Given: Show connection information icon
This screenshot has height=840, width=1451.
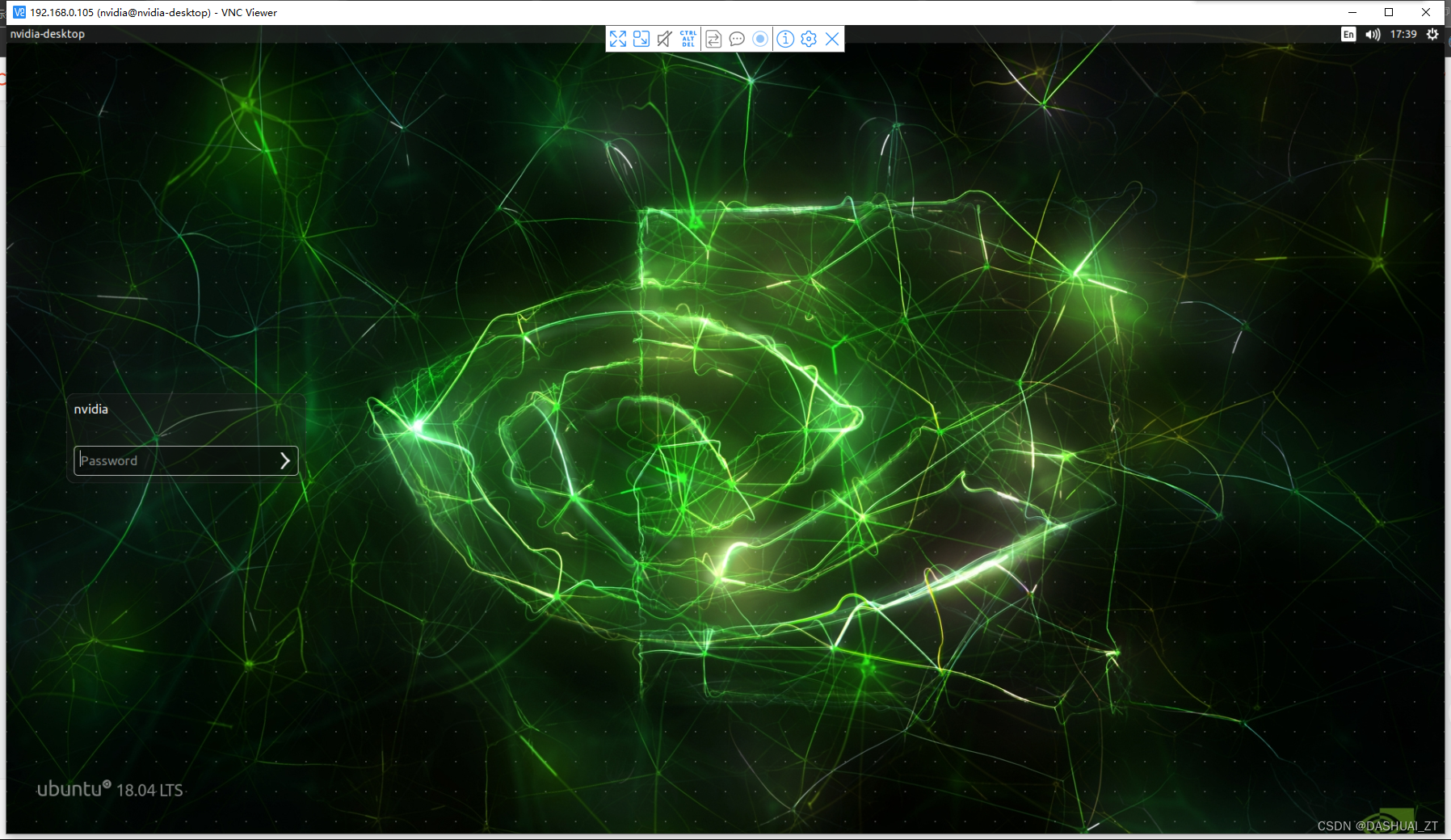Looking at the screenshot, I should (x=785, y=39).
